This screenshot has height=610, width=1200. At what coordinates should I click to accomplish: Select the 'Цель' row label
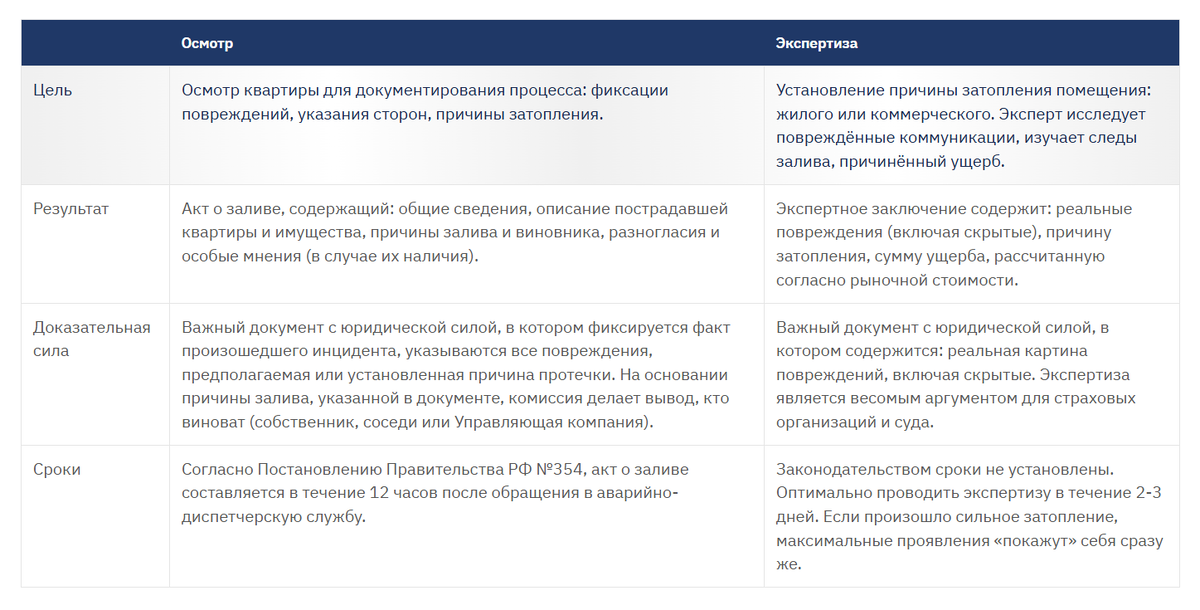[x=53, y=90]
